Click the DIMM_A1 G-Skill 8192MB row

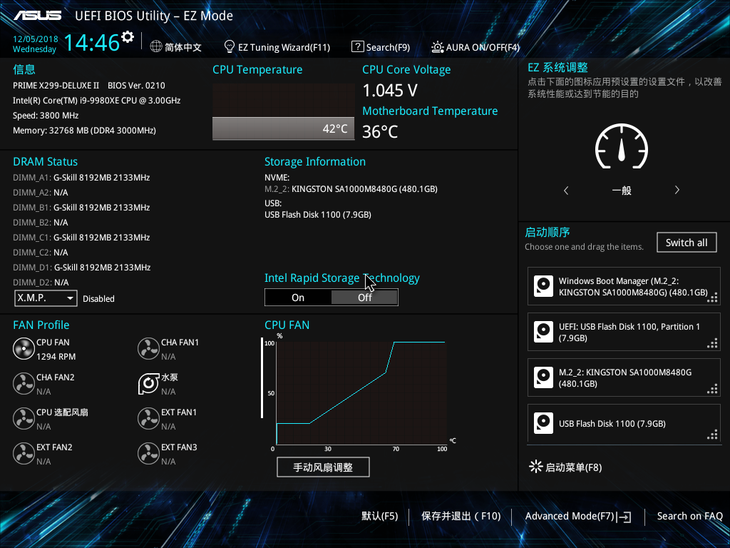[81, 177]
